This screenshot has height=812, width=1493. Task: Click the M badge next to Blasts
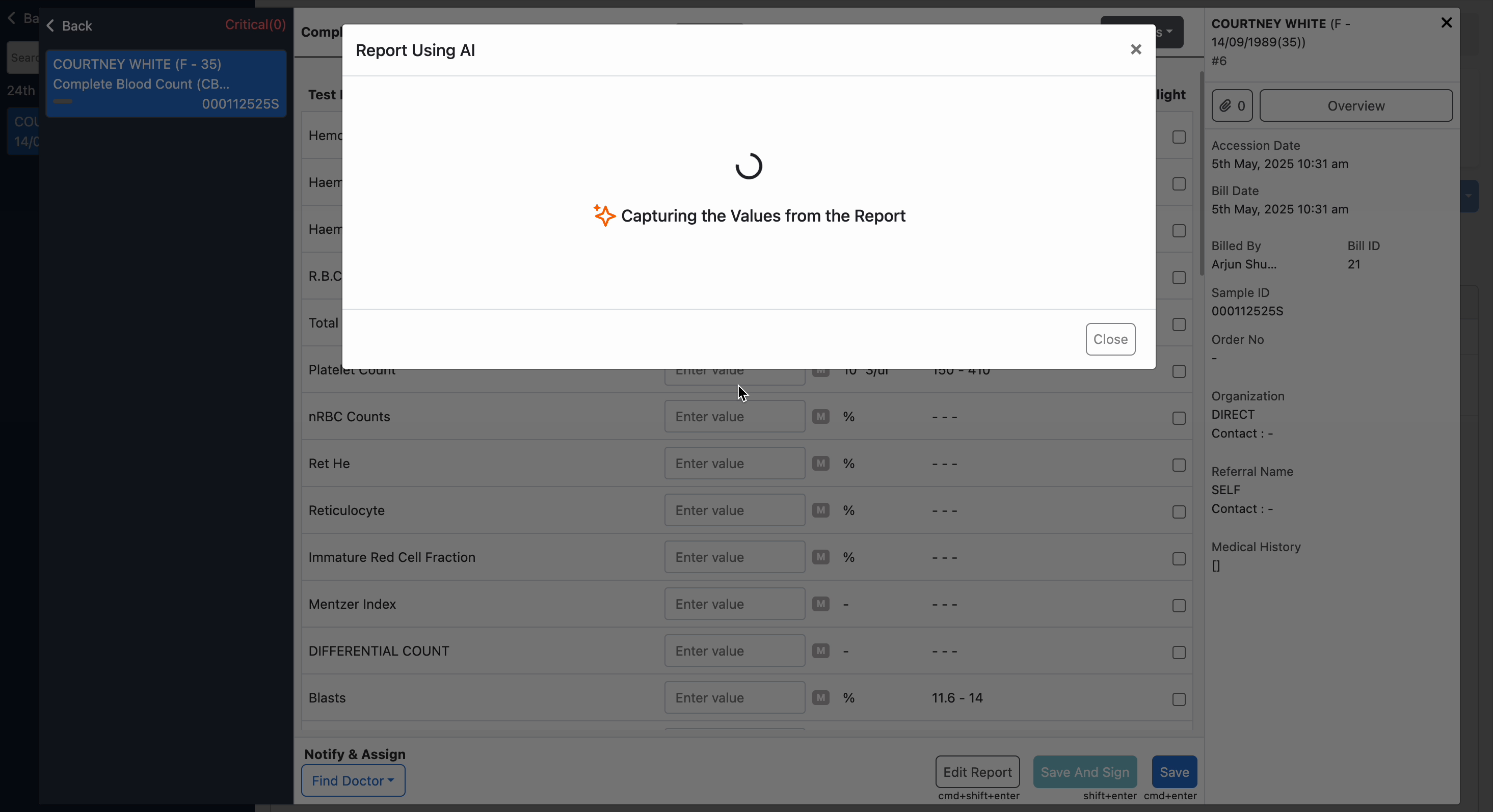click(821, 698)
